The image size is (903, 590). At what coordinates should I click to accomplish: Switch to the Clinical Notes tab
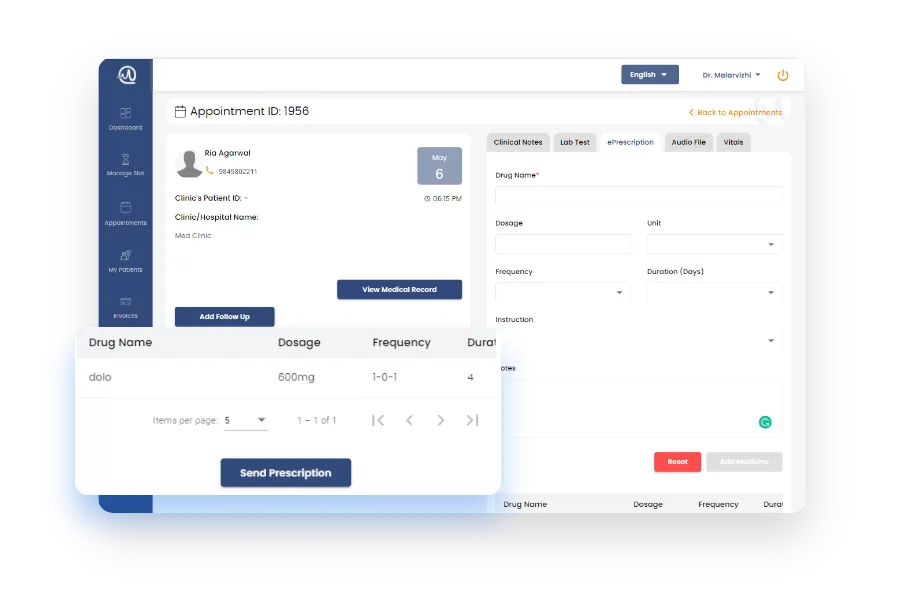518,142
